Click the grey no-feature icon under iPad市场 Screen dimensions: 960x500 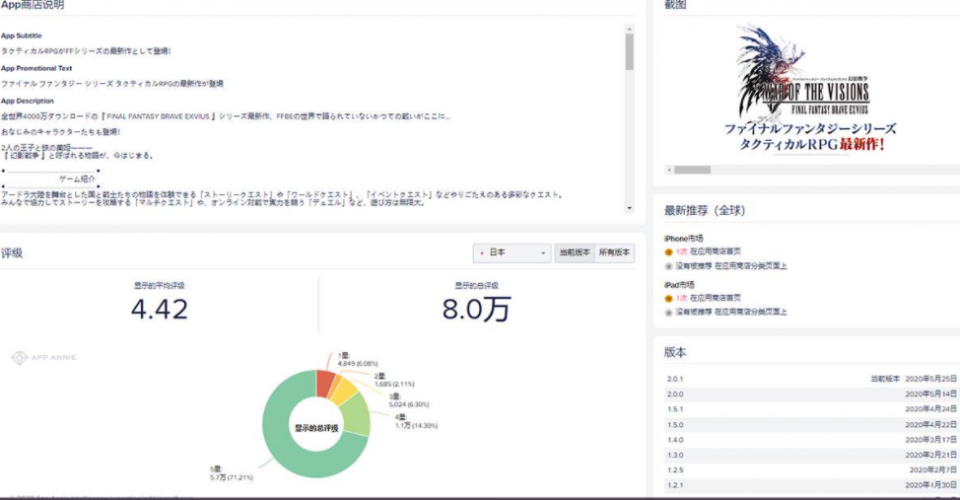tap(669, 312)
